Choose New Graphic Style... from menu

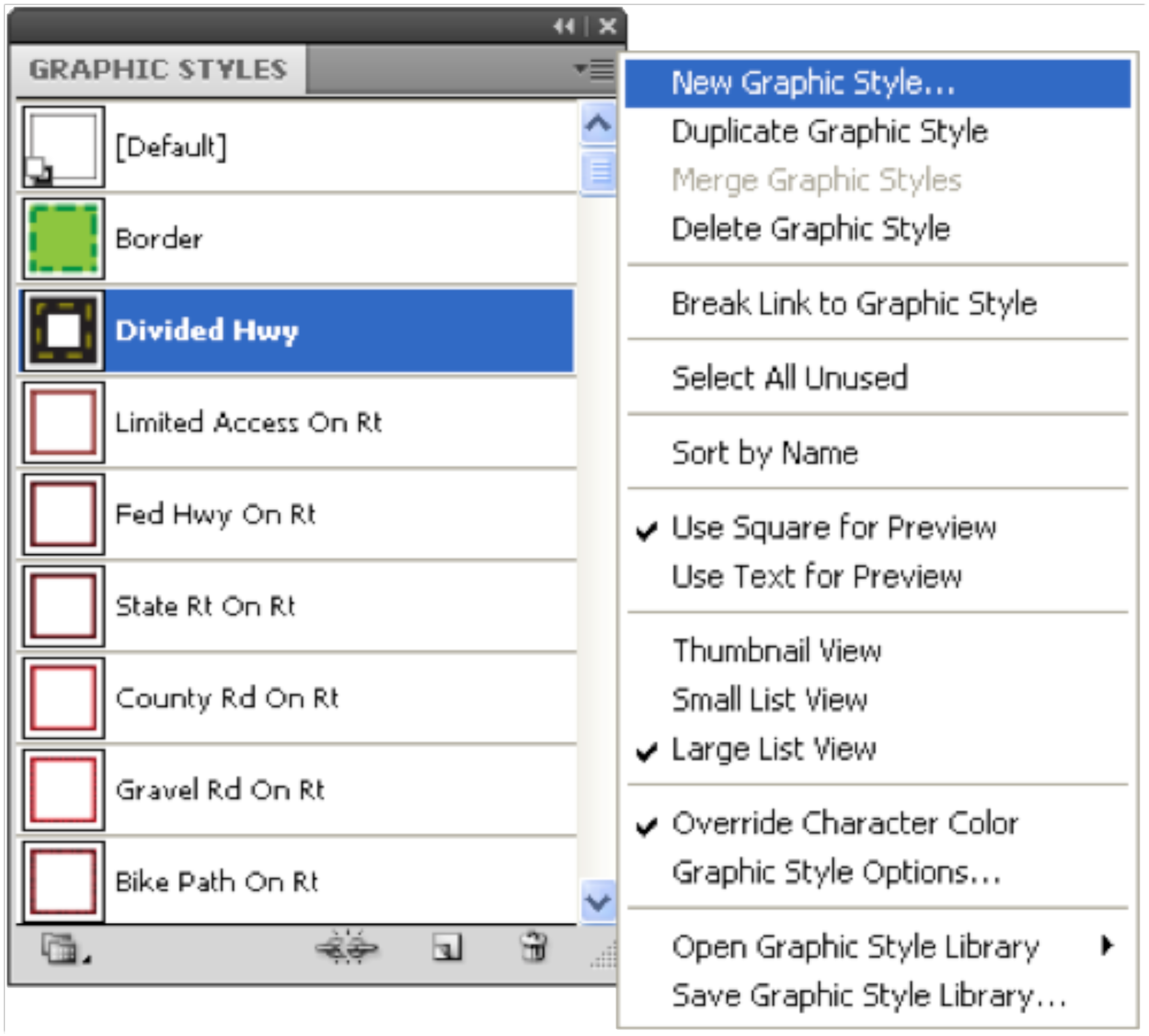pos(878,83)
